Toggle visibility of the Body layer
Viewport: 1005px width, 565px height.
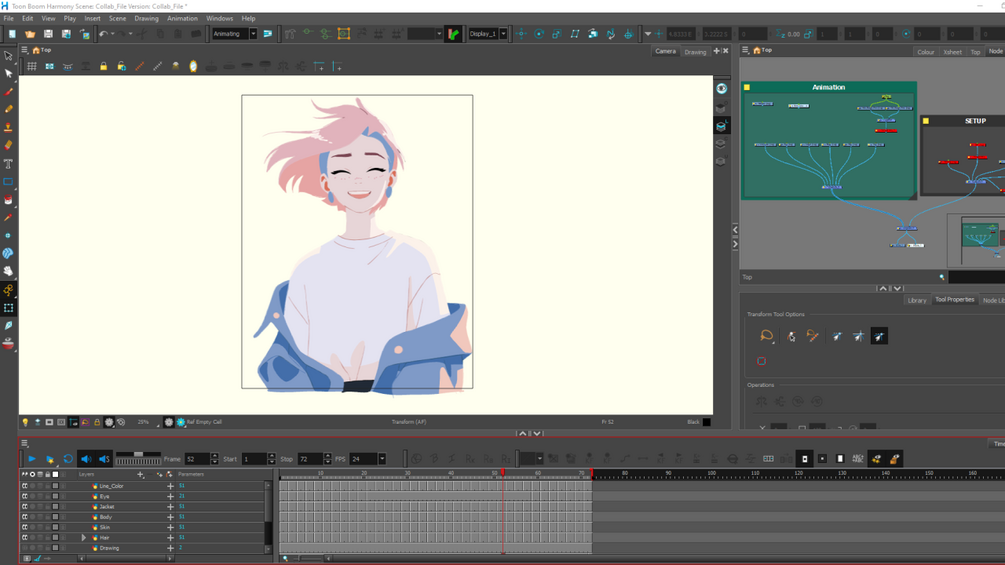coord(25,517)
